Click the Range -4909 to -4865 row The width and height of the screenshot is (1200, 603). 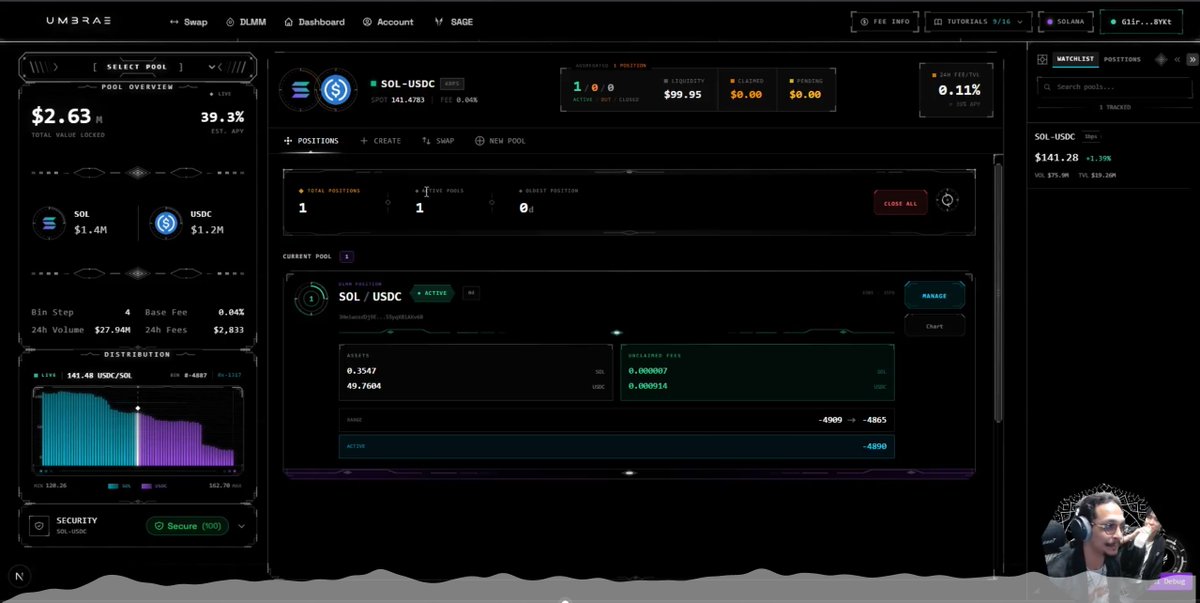pos(616,420)
